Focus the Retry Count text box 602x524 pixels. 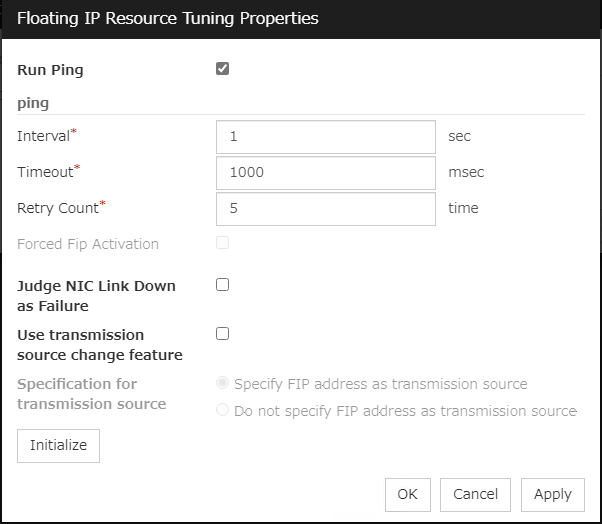tap(325, 209)
